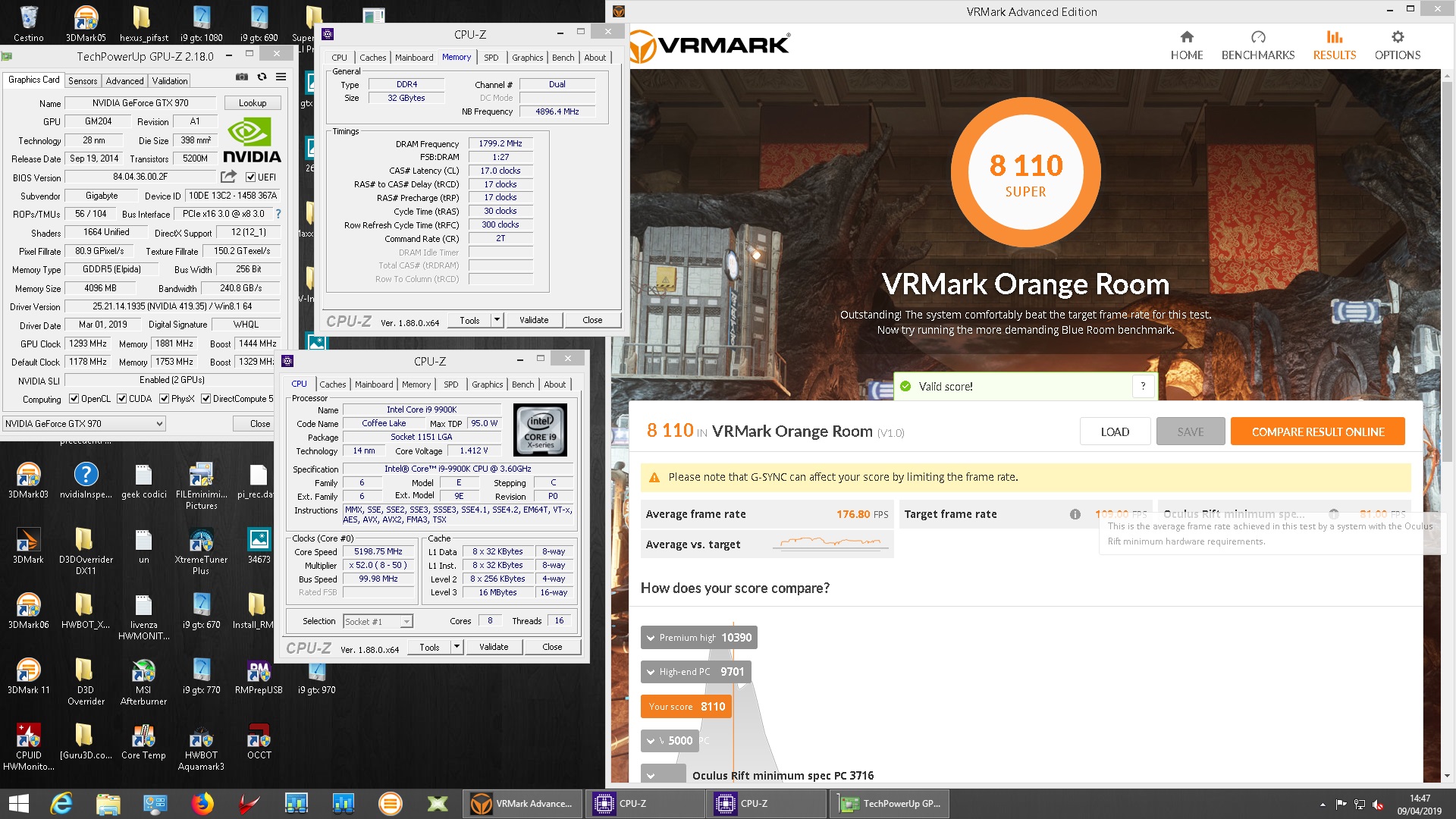Switch to the Advanced tab in GPU-Z
The height and width of the screenshot is (819, 1456).
[x=124, y=81]
